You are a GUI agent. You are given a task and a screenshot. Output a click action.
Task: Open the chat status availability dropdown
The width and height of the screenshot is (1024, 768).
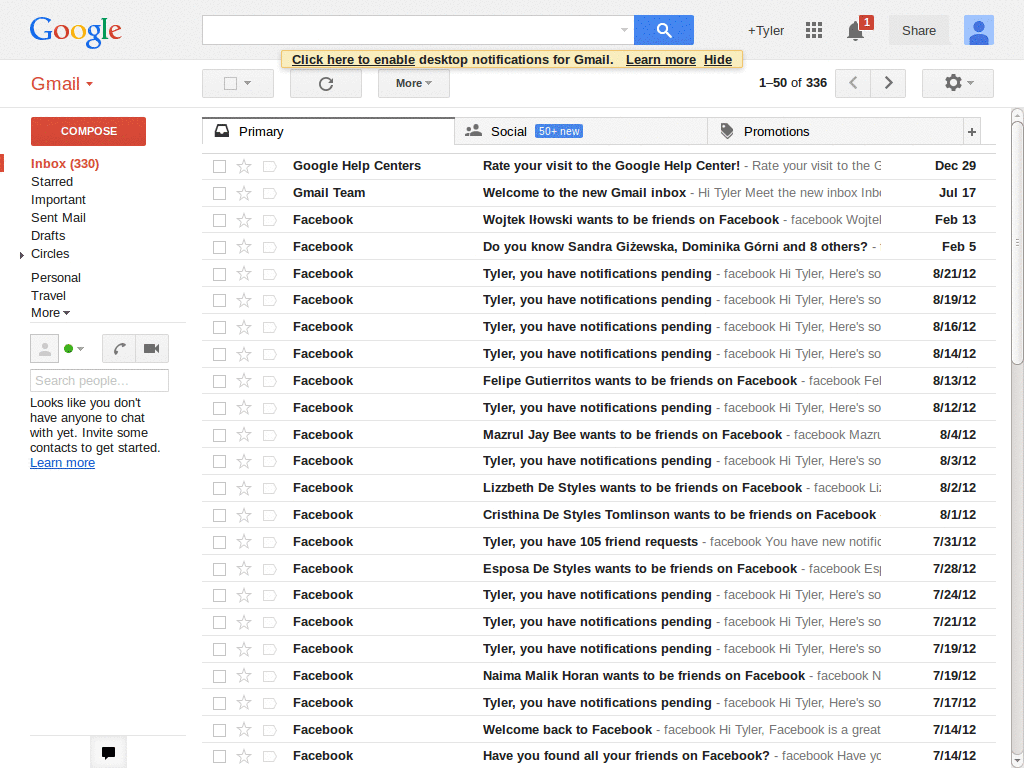coord(75,348)
